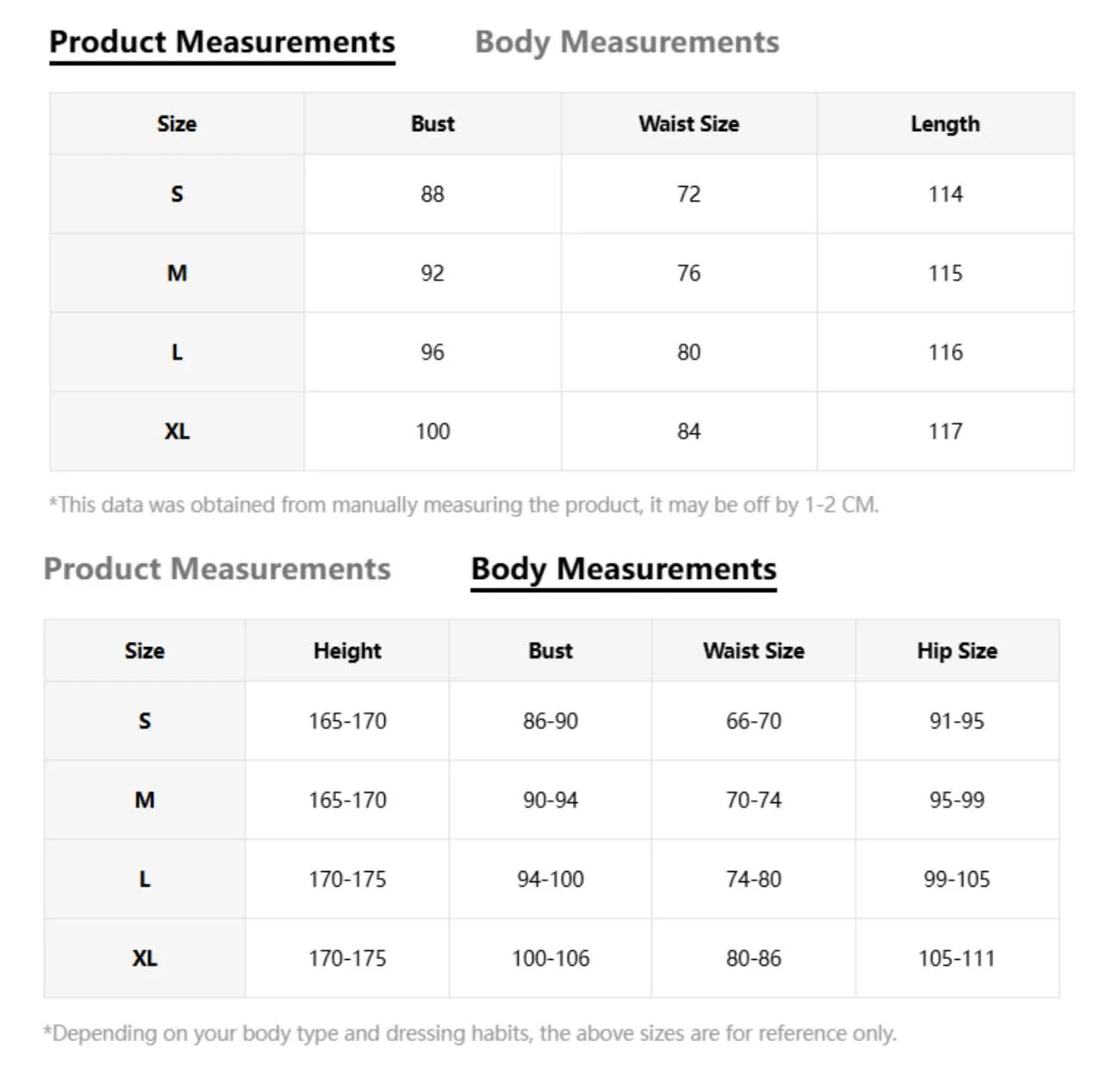Open the lower Product Measurements tab

coord(217,569)
